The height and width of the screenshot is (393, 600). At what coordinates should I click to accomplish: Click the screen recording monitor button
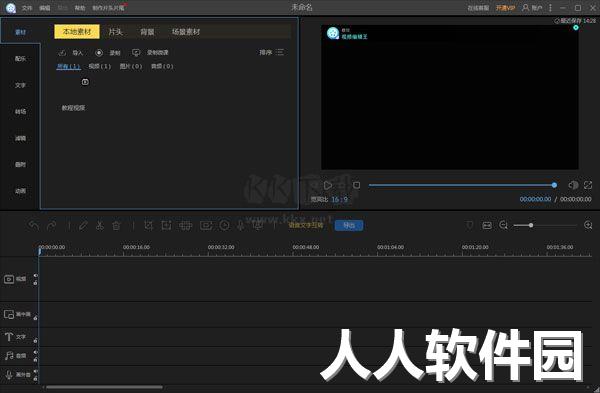pos(150,52)
